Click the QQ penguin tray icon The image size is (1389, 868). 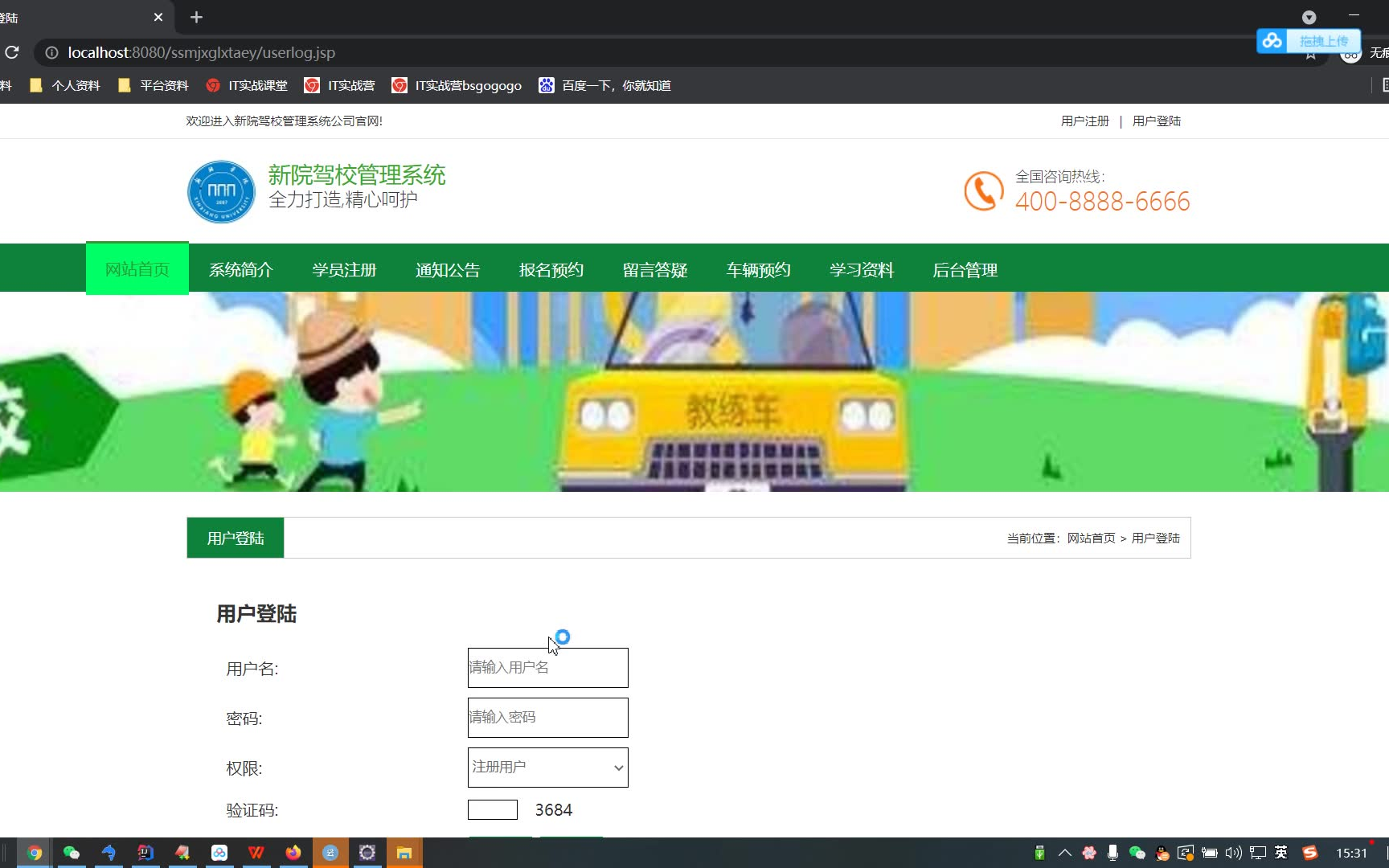[1162, 853]
